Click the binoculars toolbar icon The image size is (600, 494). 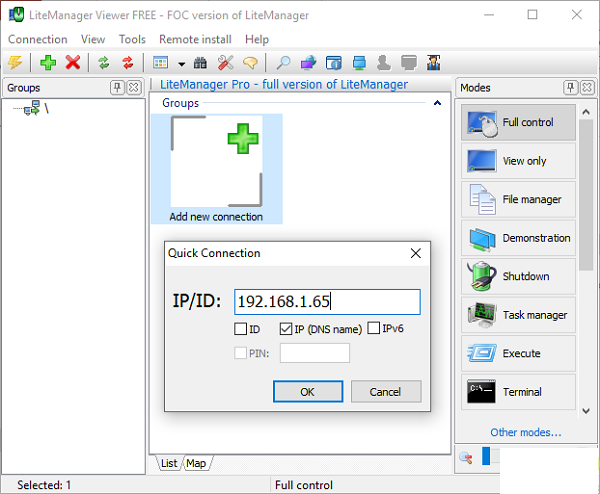pyautogui.click(x=200, y=63)
